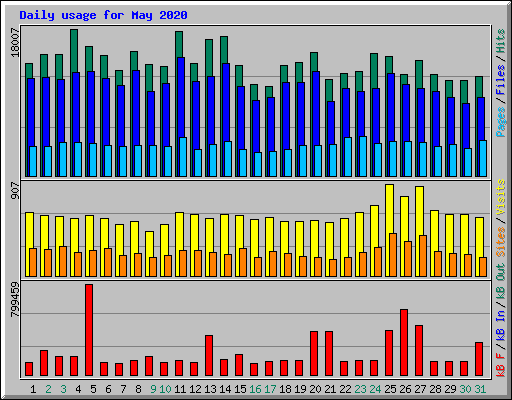Click the 'Sites' legend label
The width and height of the screenshot is (512, 400).
click(501, 242)
